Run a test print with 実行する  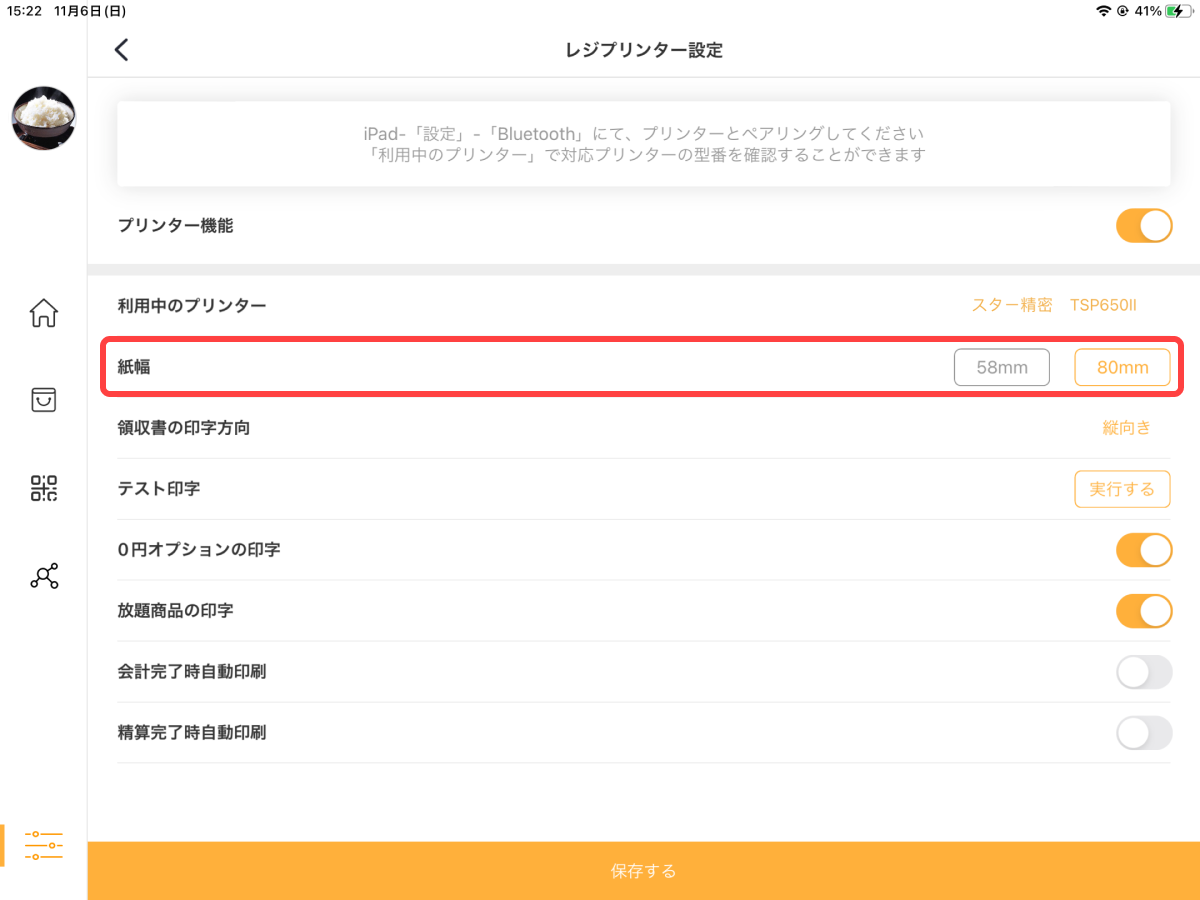[1122, 489]
